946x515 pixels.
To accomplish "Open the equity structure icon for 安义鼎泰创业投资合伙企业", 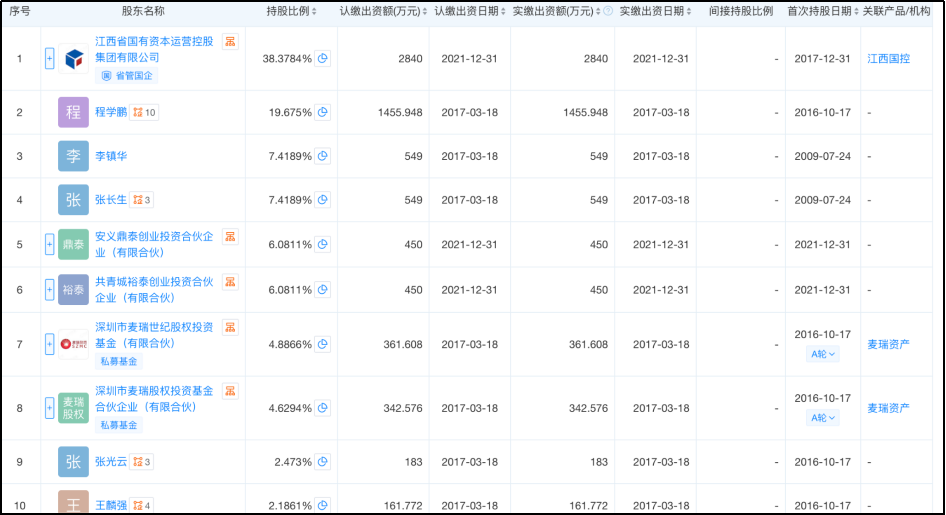I will click(230, 237).
